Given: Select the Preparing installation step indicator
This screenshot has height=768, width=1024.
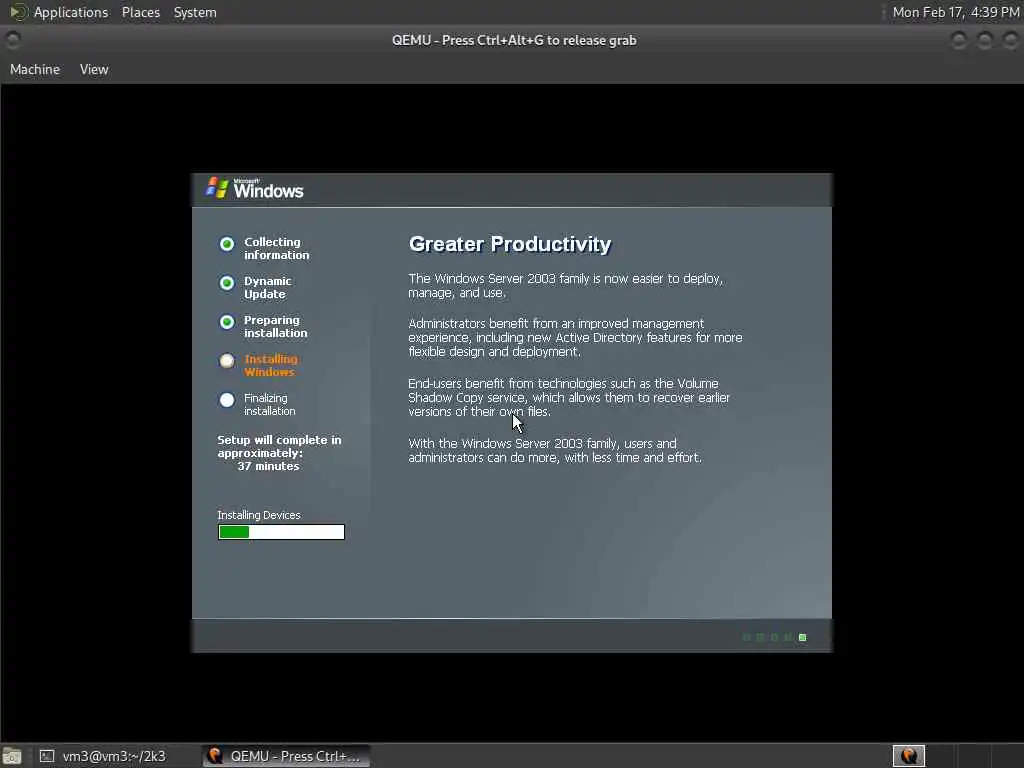Looking at the screenshot, I should click(227, 322).
